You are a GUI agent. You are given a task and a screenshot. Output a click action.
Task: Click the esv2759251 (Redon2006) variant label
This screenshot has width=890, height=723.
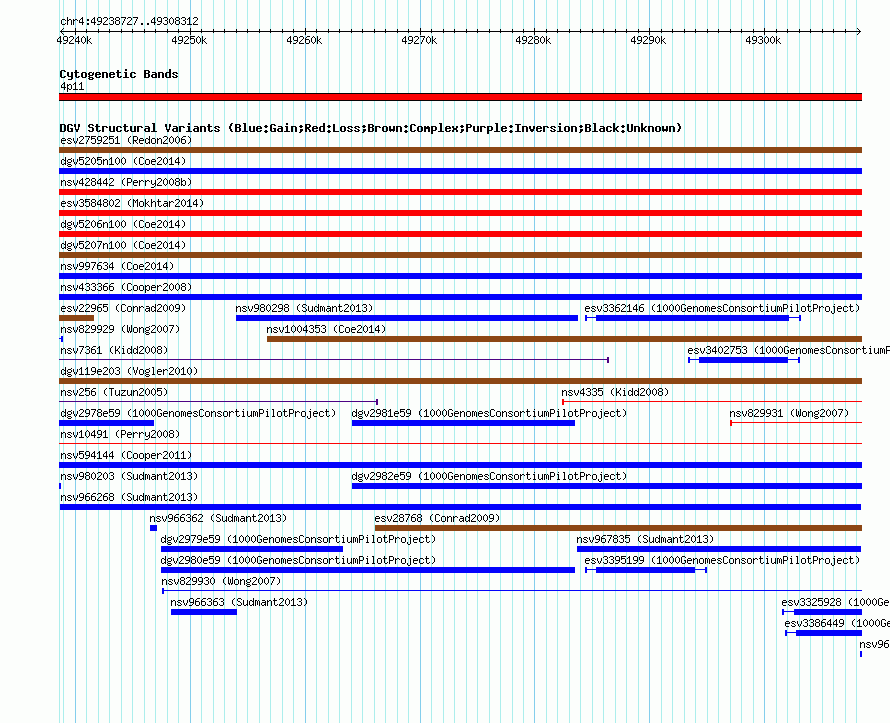tap(126, 140)
